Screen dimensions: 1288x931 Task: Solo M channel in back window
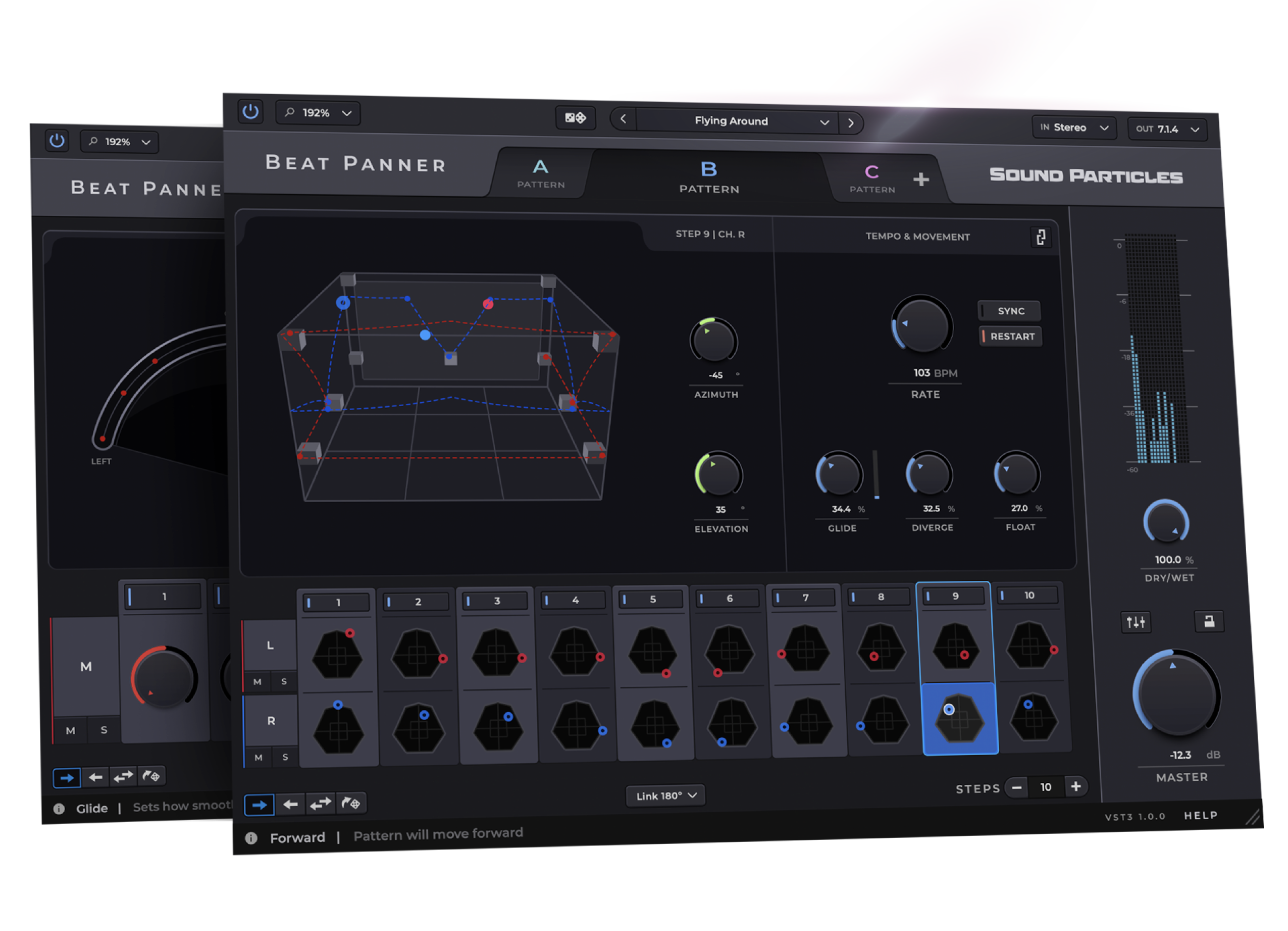click(x=104, y=731)
